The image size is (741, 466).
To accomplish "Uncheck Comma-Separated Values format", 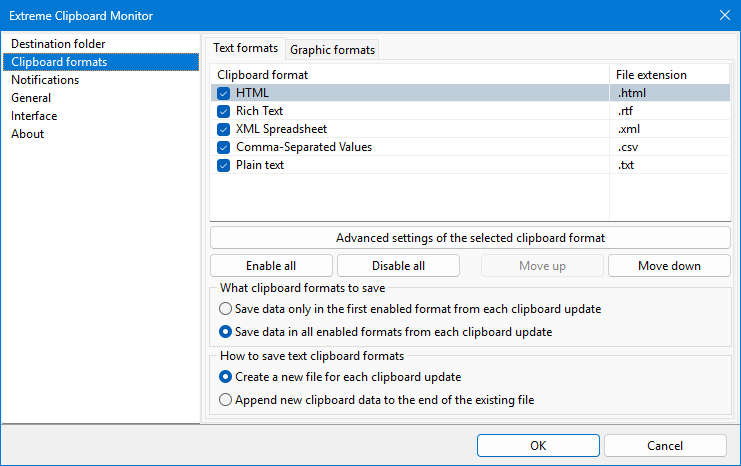I will point(224,147).
